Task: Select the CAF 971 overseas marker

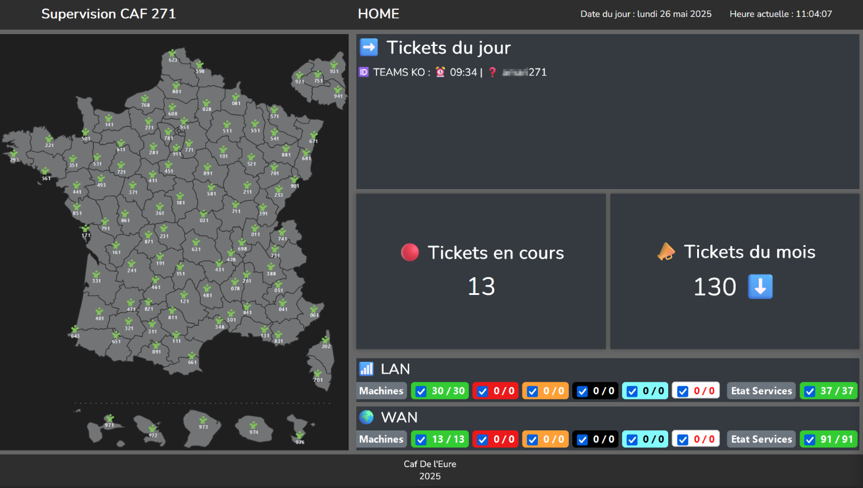Action: (110, 419)
